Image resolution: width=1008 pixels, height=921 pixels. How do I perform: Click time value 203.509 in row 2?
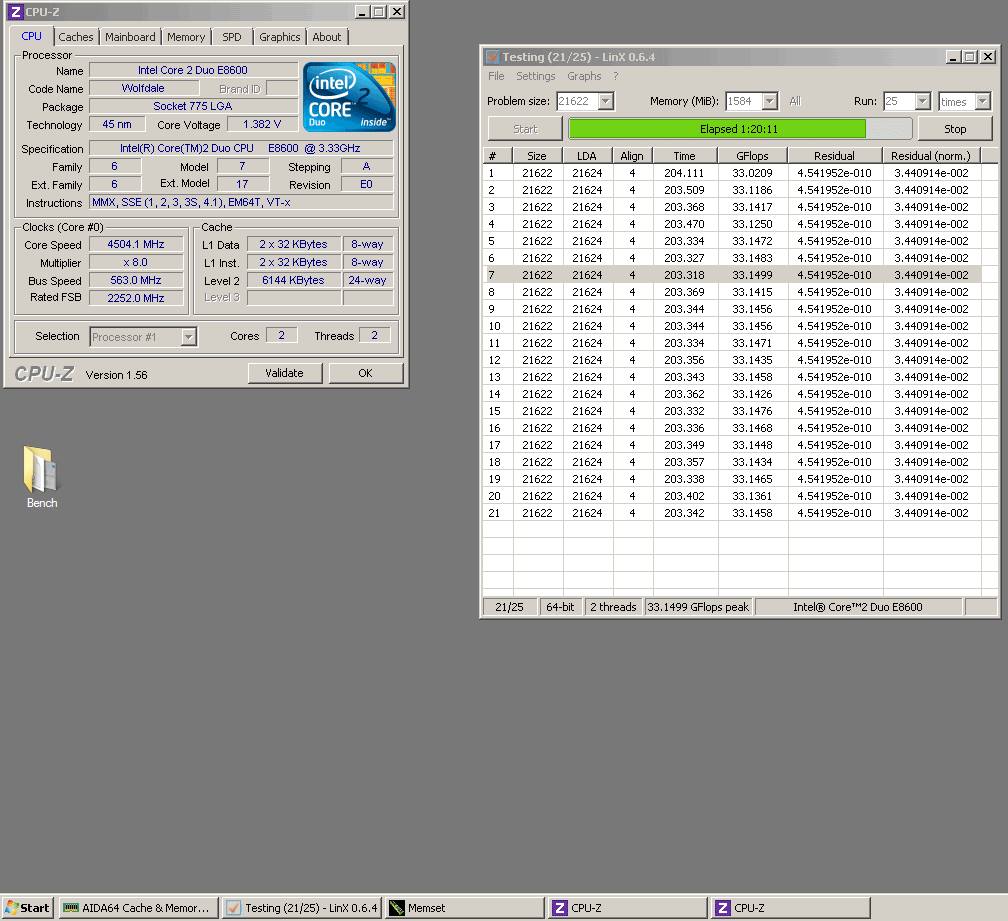click(684, 190)
